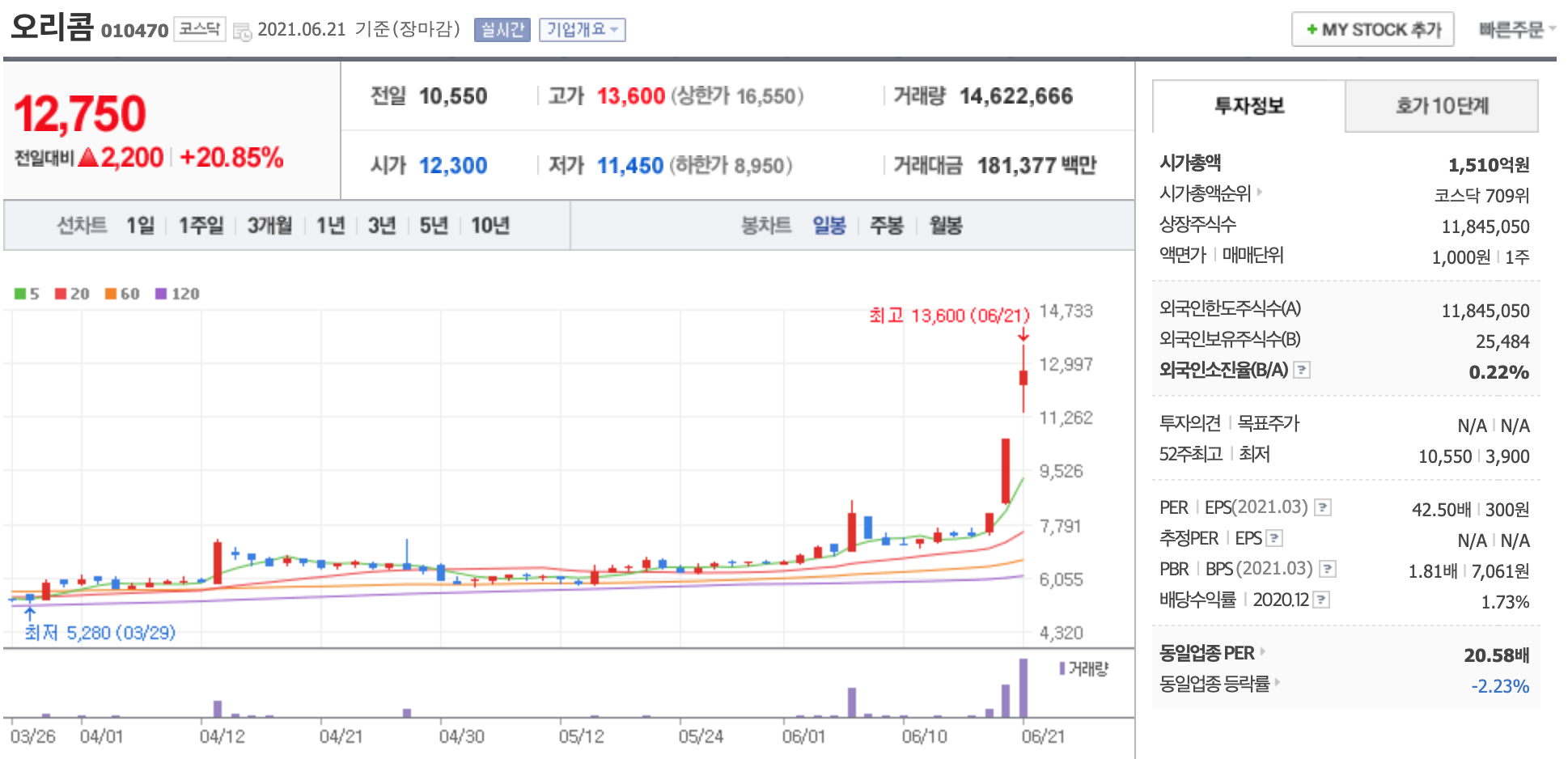This screenshot has width=1568, height=759.
Task: Select the 월봉 candle chart
Action: pyautogui.click(x=946, y=225)
